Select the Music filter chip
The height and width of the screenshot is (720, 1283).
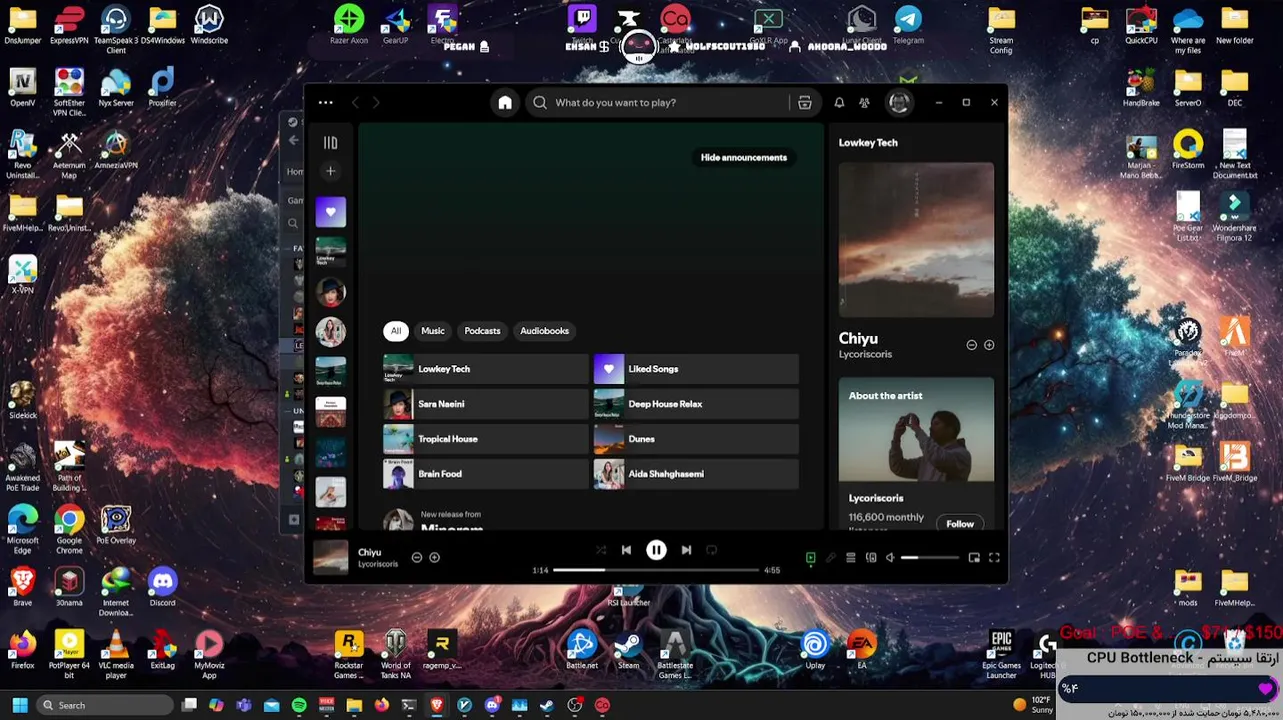coord(433,331)
